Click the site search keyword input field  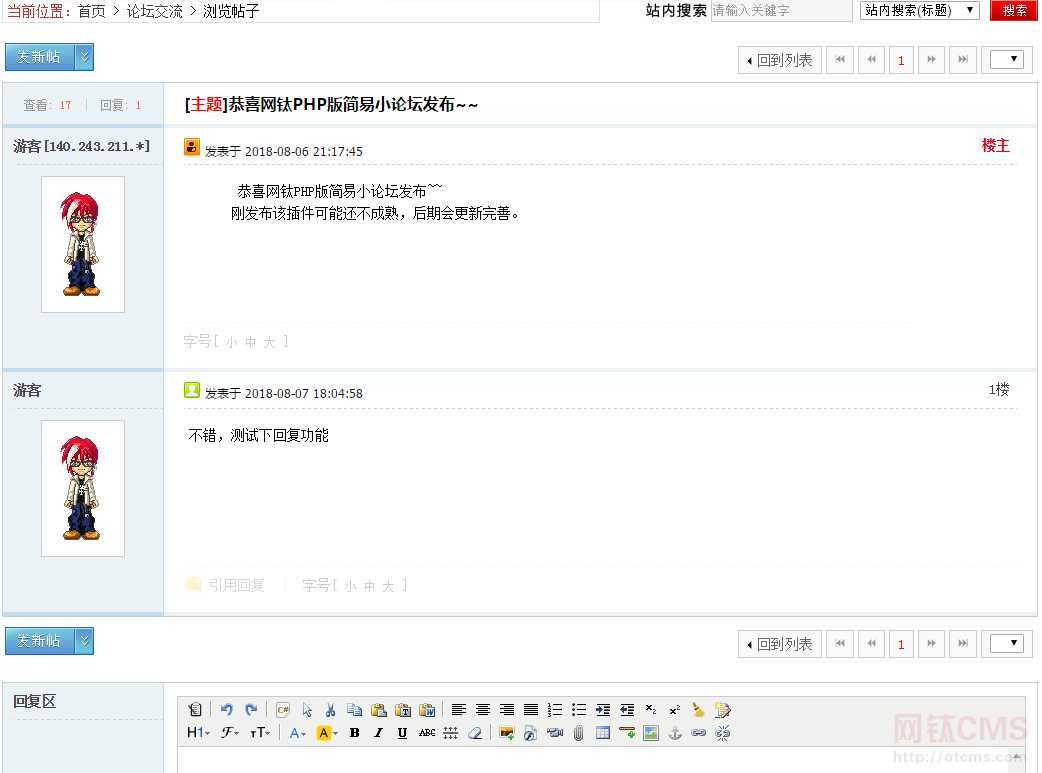click(780, 10)
